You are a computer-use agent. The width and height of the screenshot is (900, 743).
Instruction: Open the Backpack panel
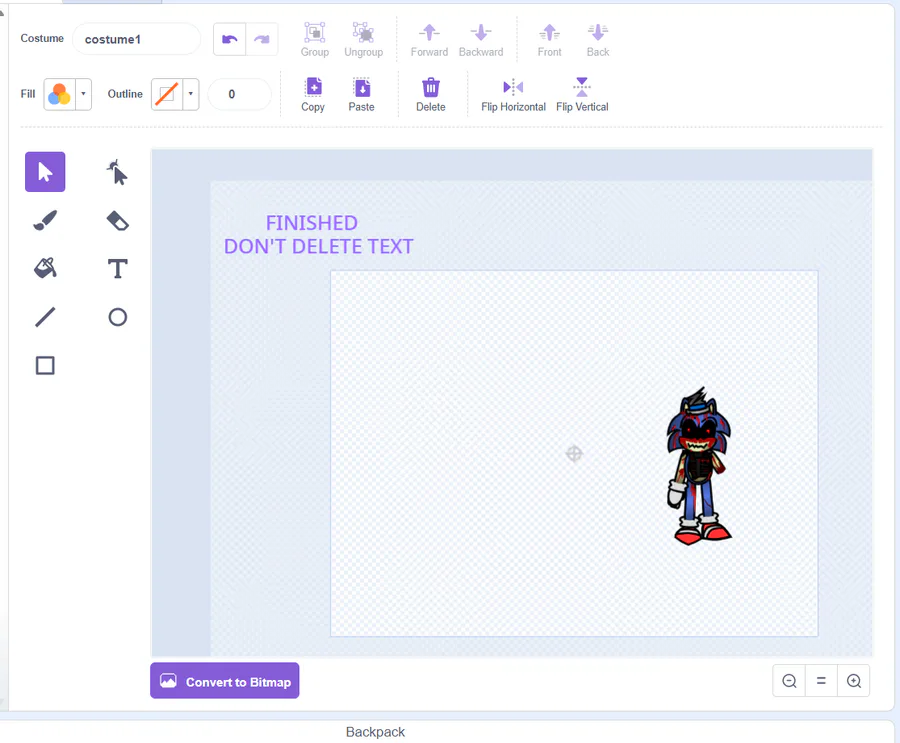375,732
